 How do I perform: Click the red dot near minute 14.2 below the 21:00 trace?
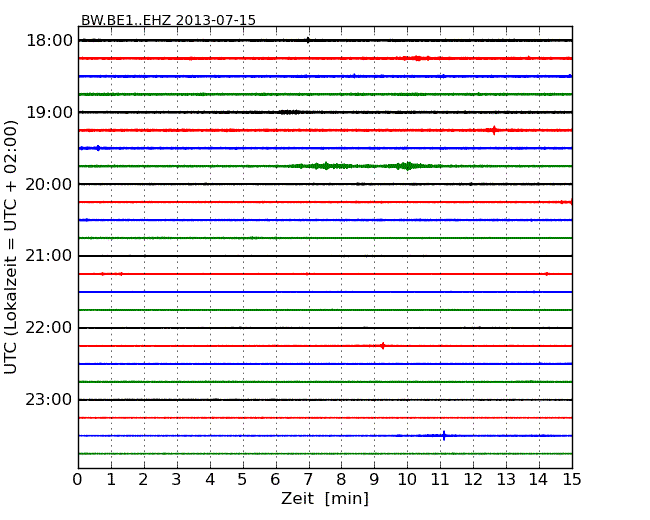tap(547, 274)
